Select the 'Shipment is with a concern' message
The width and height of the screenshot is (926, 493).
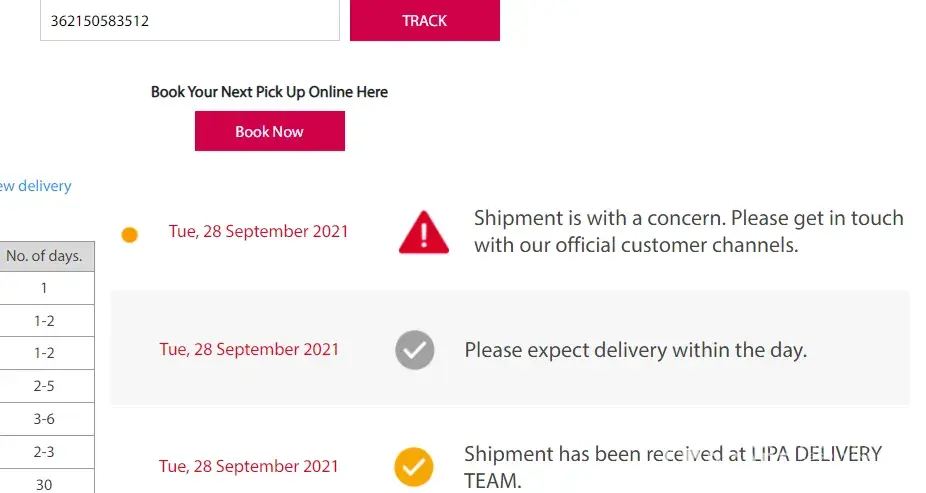[688, 231]
